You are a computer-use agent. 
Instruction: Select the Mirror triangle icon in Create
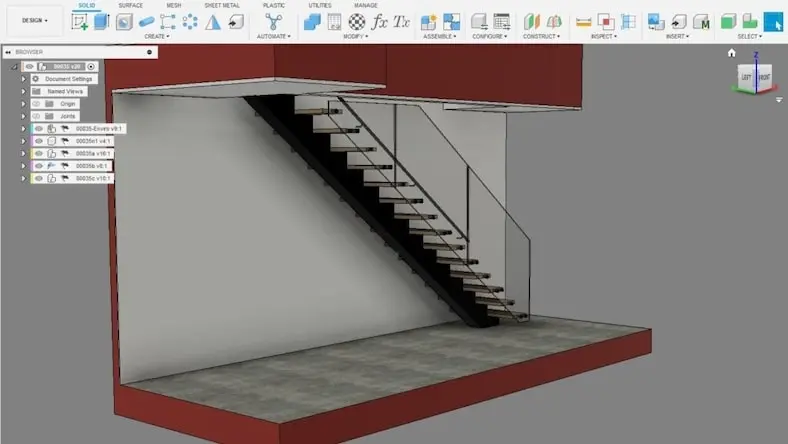tap(213, 22)
